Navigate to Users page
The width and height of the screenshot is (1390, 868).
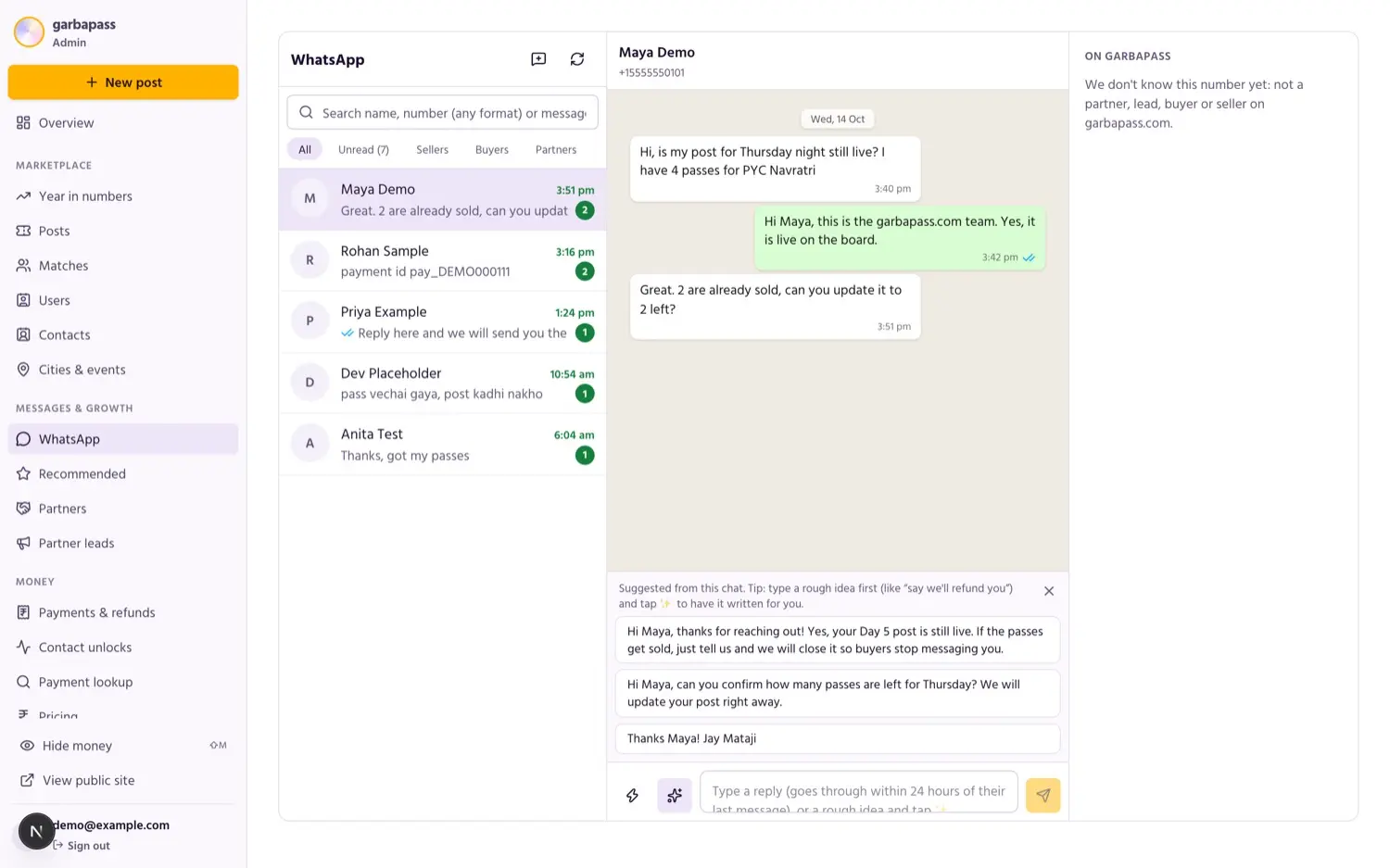123,300
